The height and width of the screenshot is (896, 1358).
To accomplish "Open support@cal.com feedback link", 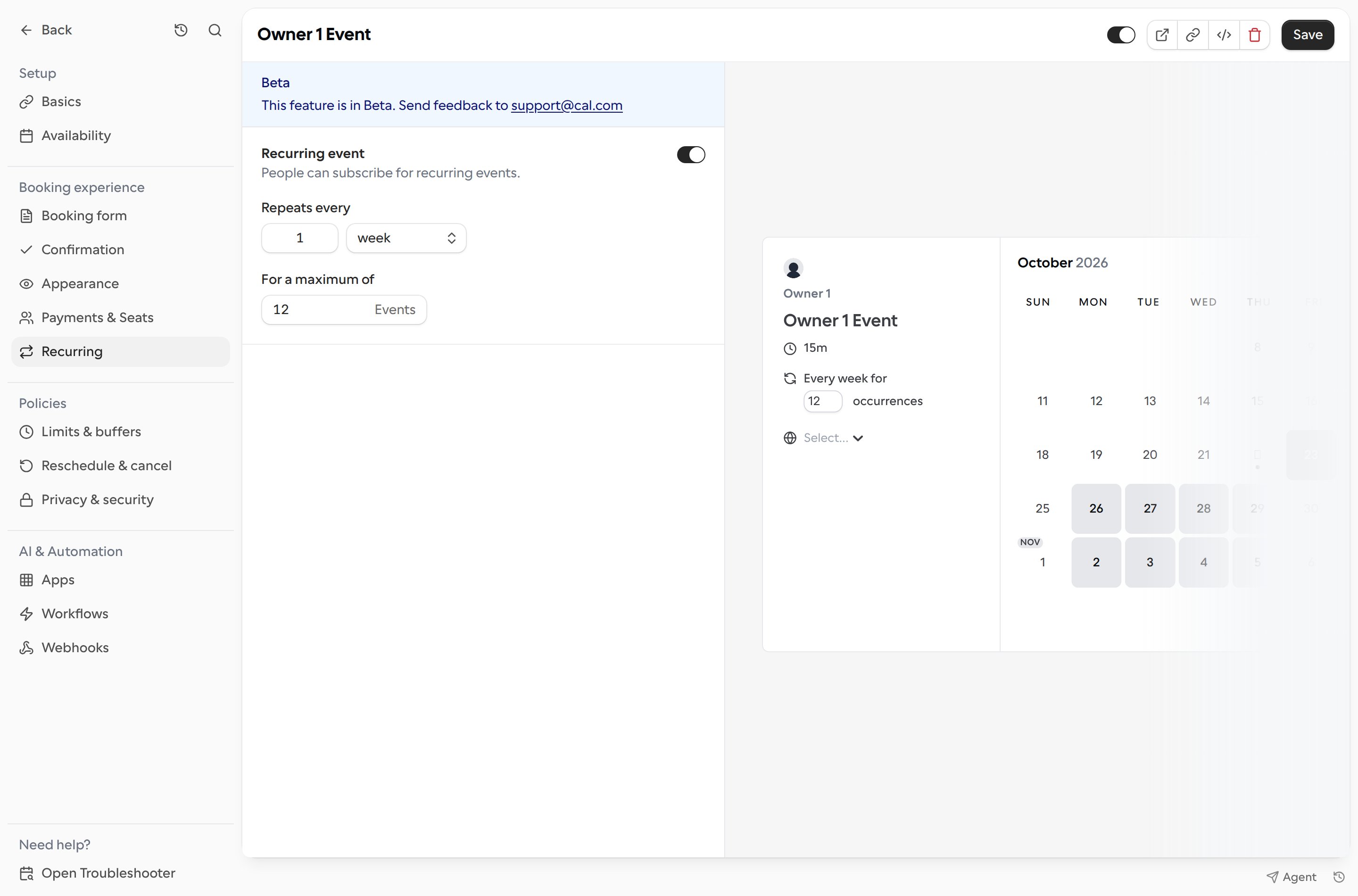I will point(567,106).
